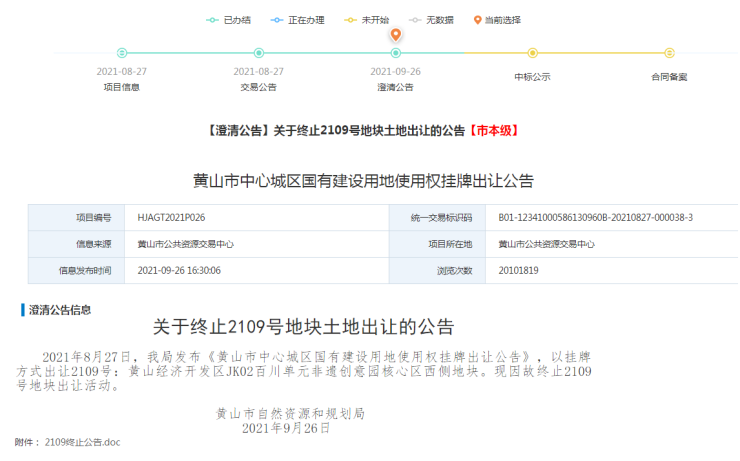Open the 交易公告 stage label

click(x=259, y=87)
